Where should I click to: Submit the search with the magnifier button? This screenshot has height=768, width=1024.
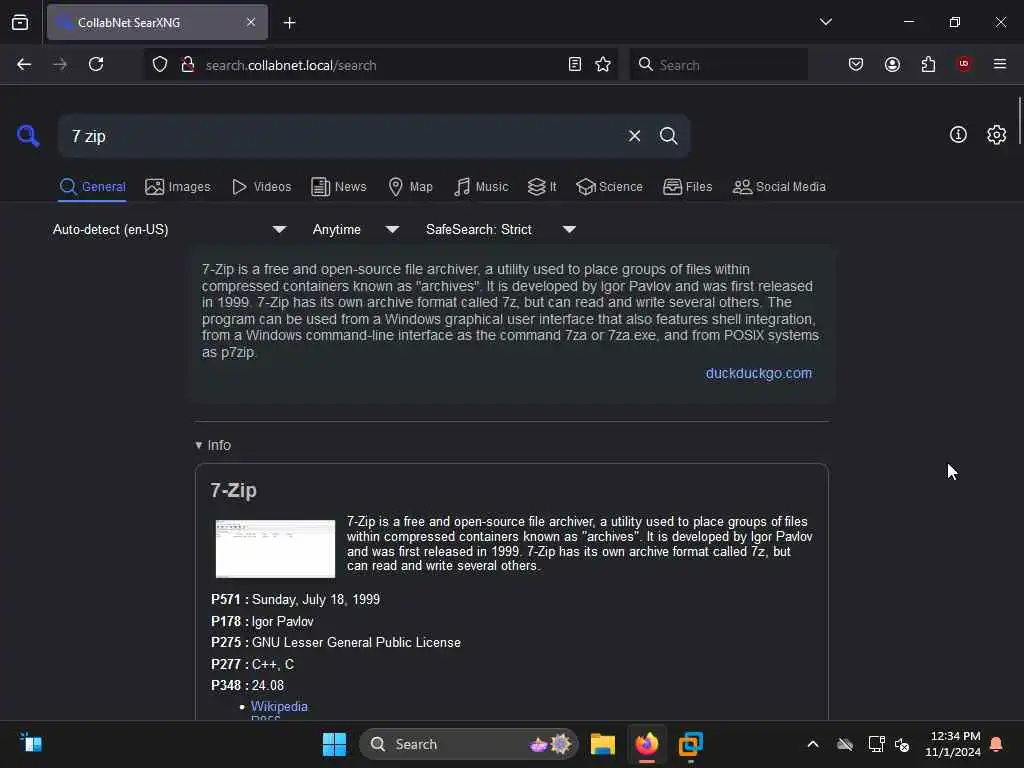(x=668, y=136)
